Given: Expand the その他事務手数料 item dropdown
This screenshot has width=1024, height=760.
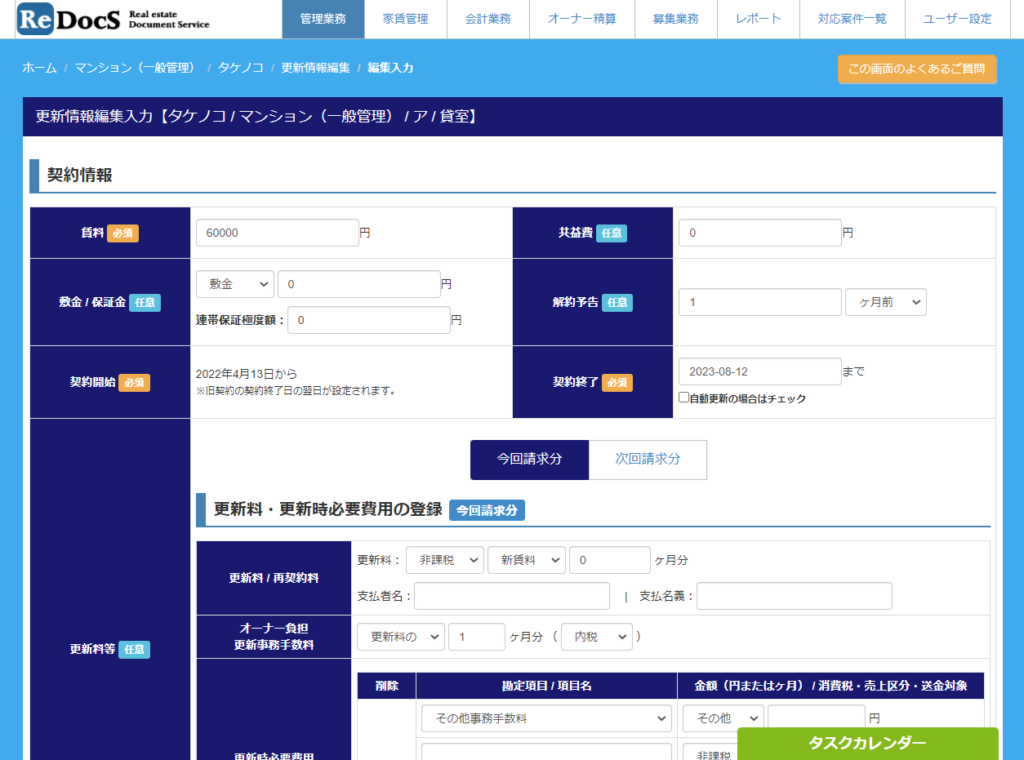Looking at the screenshot, I should pos(546,718).
